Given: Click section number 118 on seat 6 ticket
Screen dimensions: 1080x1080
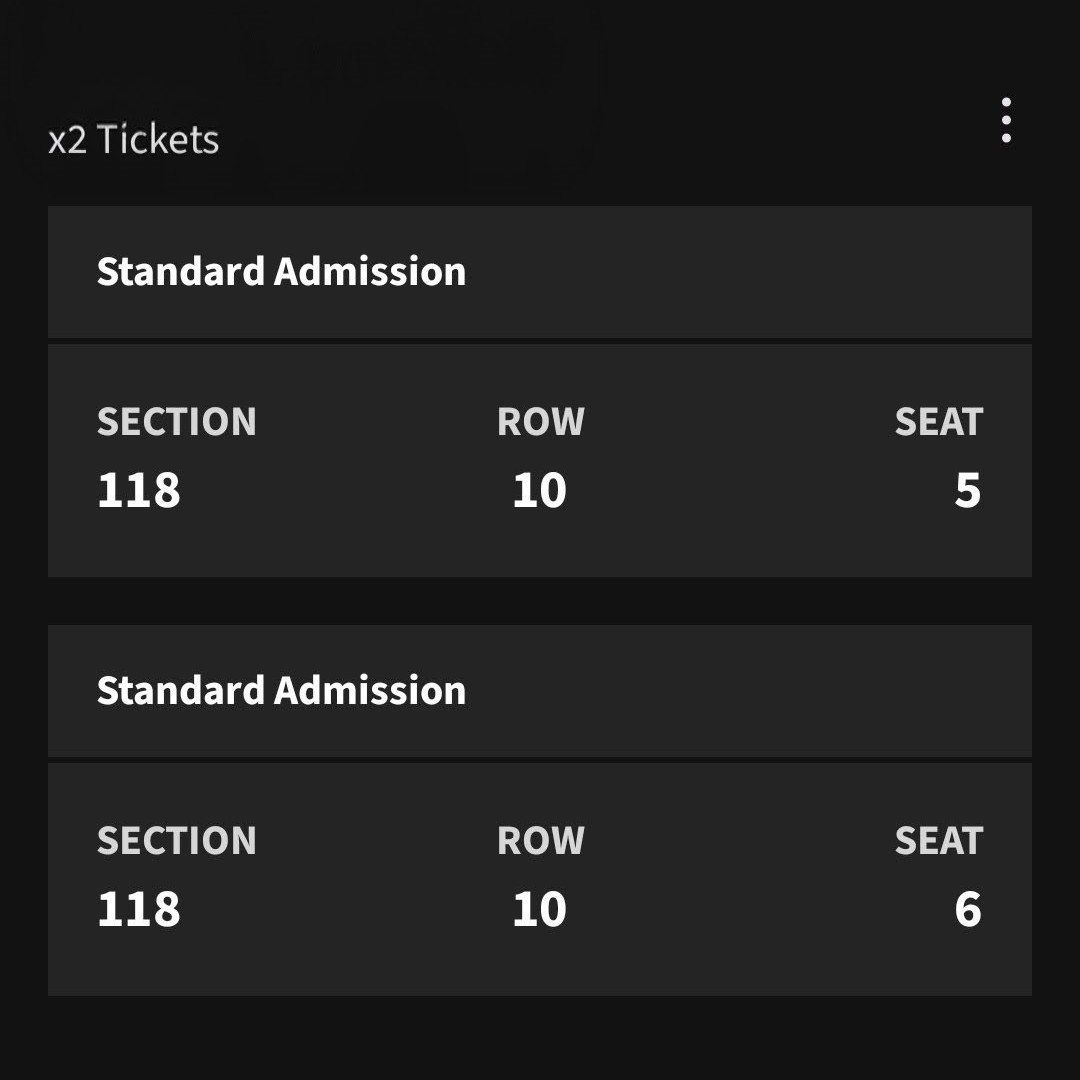Looking at the screenshot, I should click(139, 910).
